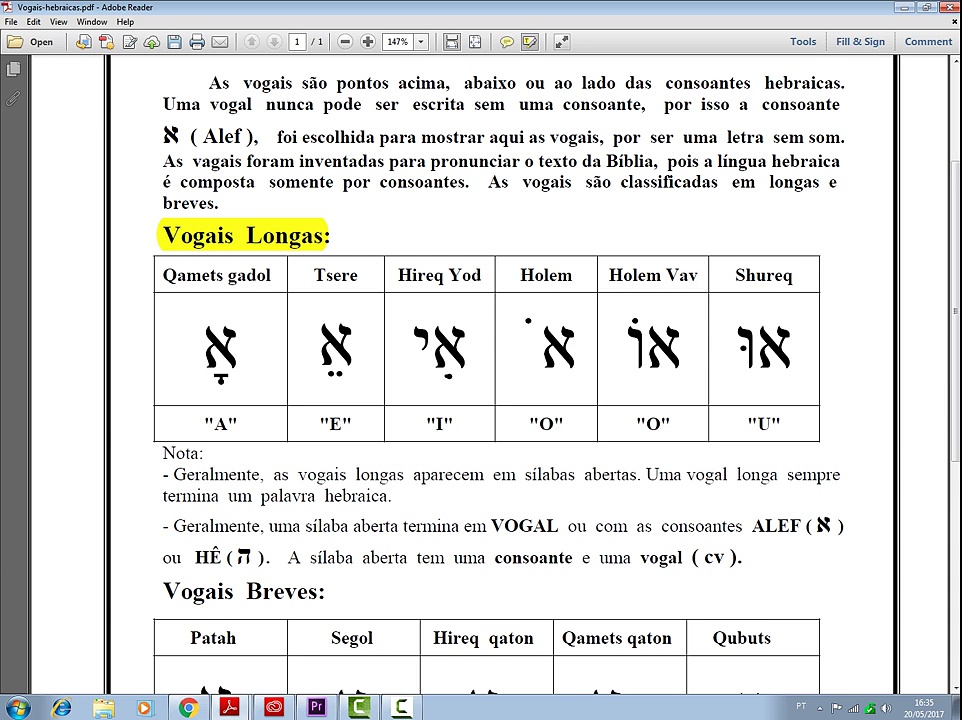The width and height of the screenshot is (962, 720).
Task: Click the highlighted 'Vogais Longas:' heading
Action: [246, 236]
